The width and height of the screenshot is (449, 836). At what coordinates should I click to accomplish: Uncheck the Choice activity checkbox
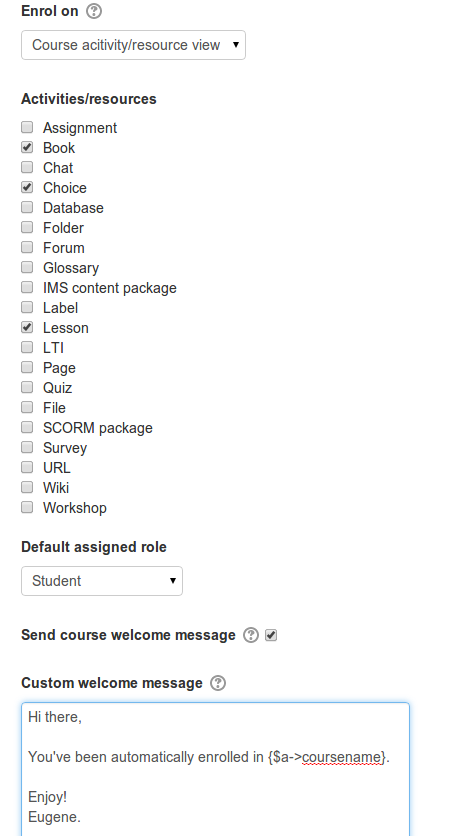pos(27,187)
